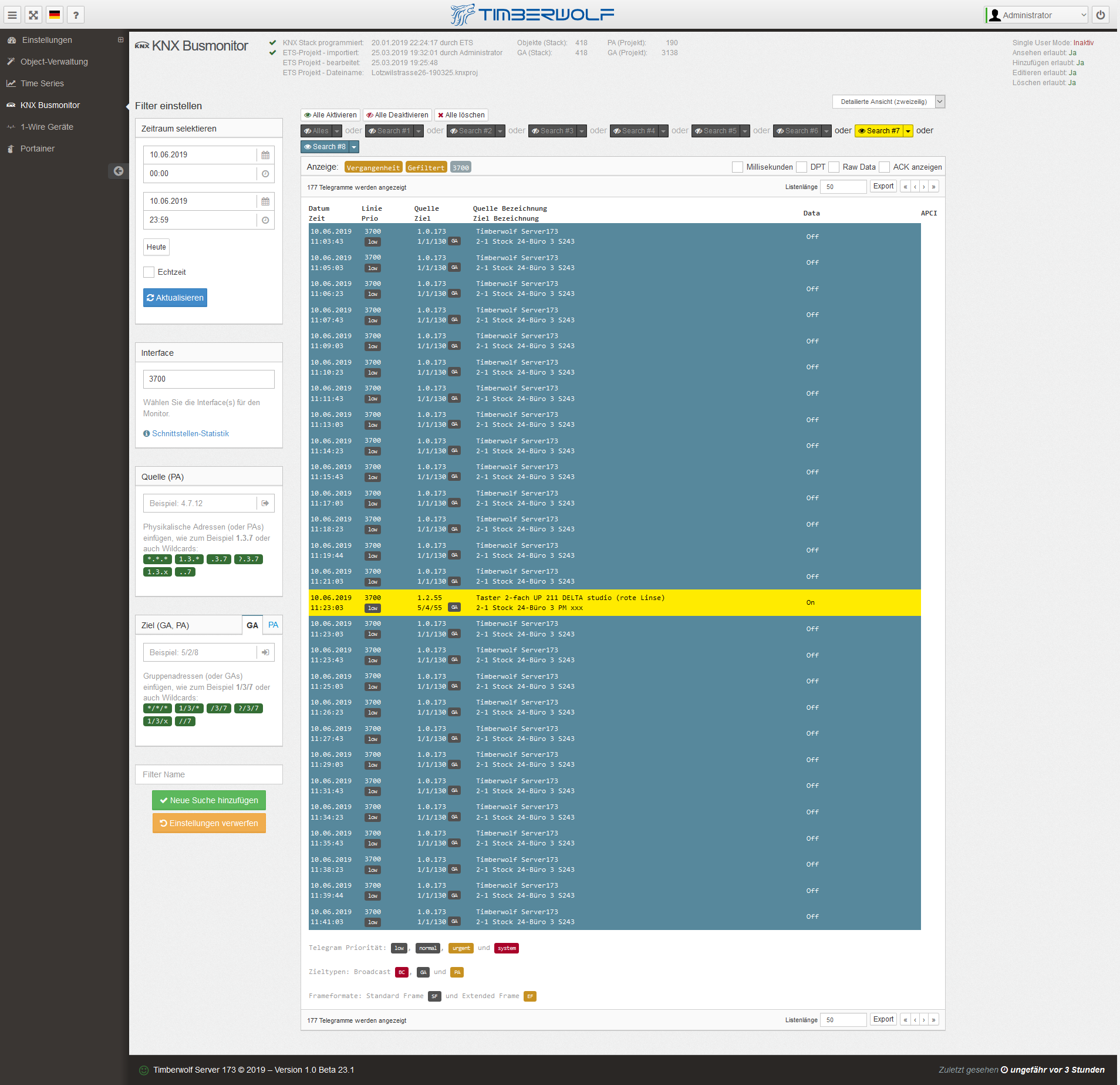The width and height of the screenshot is (1120, 1085).
Task: Open Search #3 dropdown arrow
Action: [x=582, y=131]
